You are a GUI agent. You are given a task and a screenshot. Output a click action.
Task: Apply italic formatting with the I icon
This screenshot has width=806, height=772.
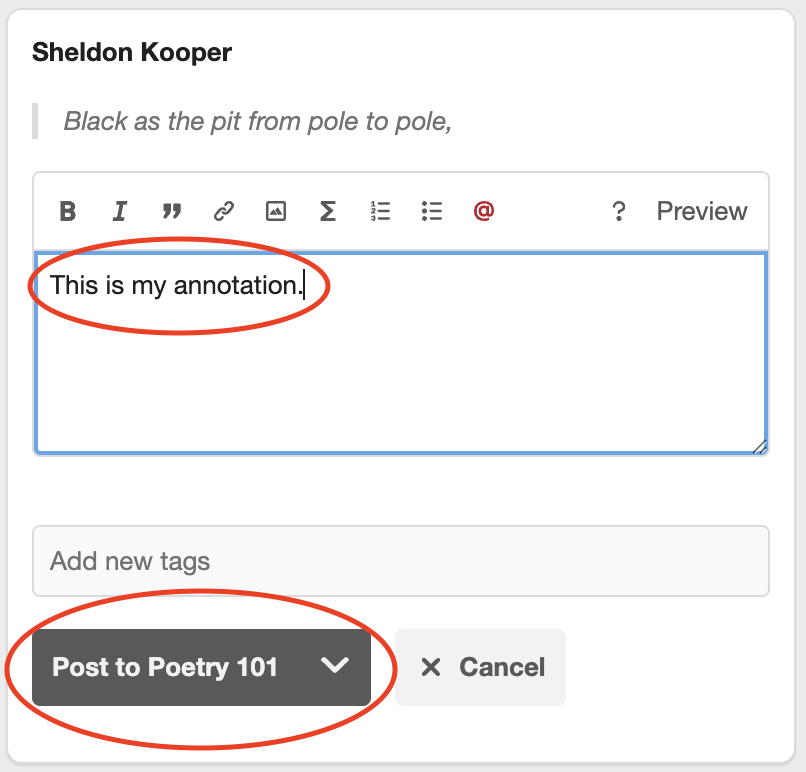coord(120,211)
